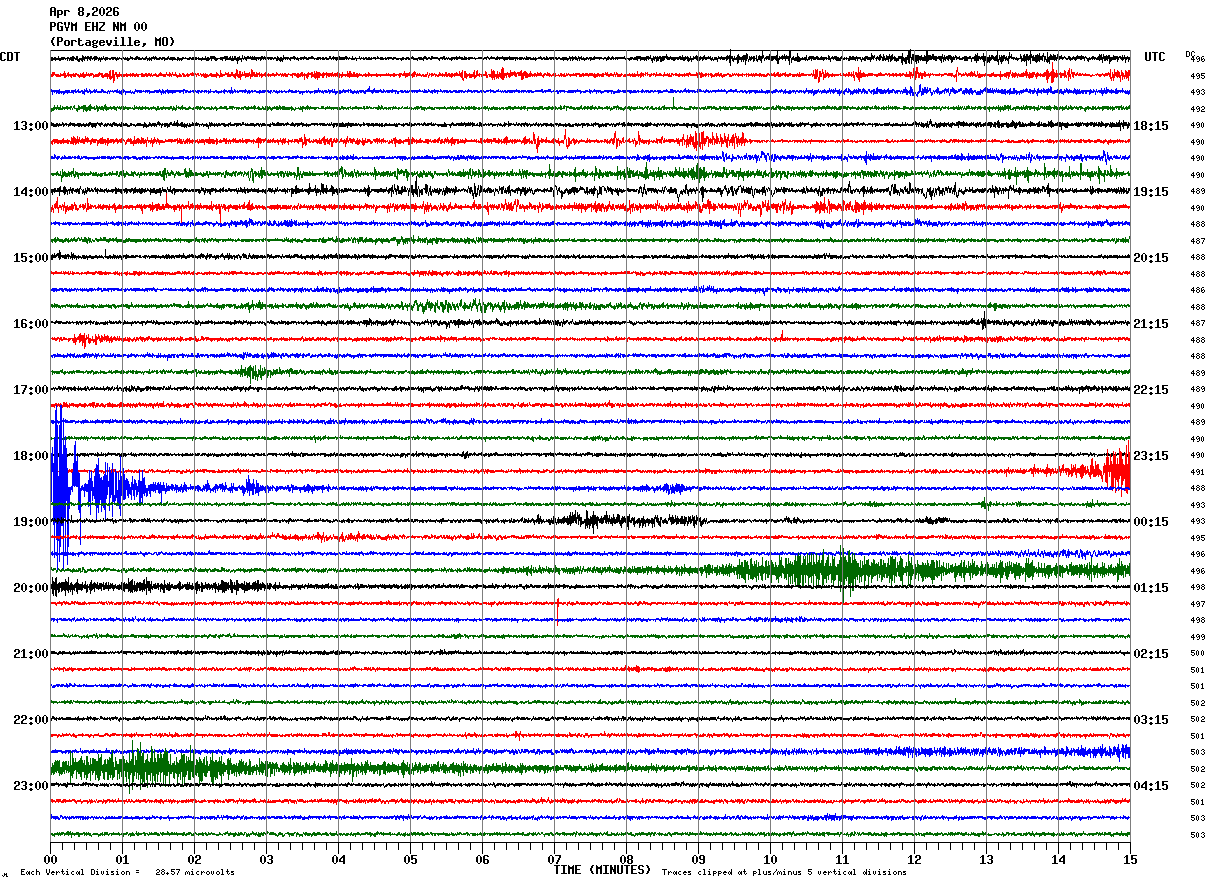
Task: Click the minute '05' tick on bottom axis
Action: click(411, 859)
